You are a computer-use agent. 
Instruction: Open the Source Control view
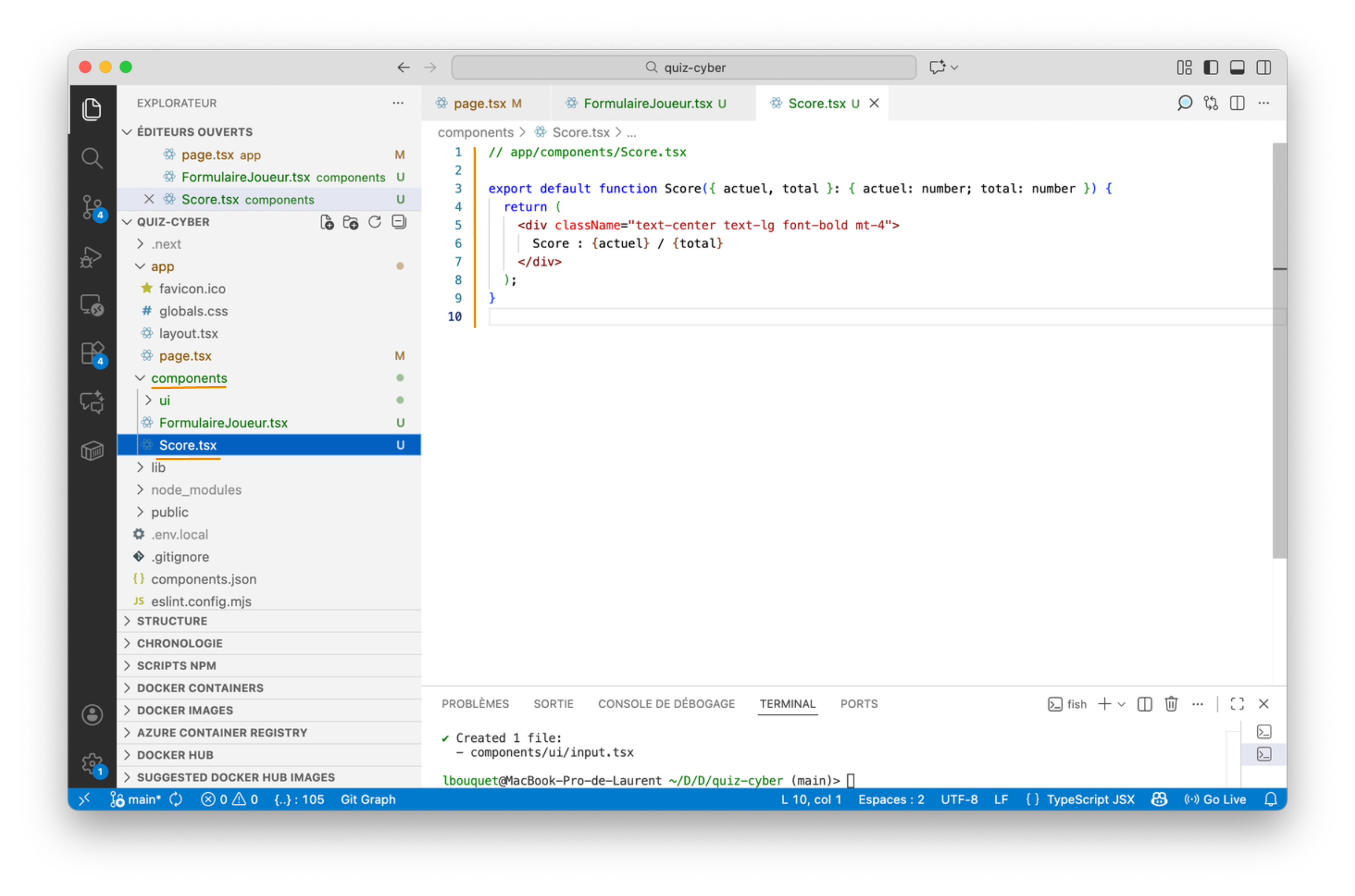[x=91, y=206]
